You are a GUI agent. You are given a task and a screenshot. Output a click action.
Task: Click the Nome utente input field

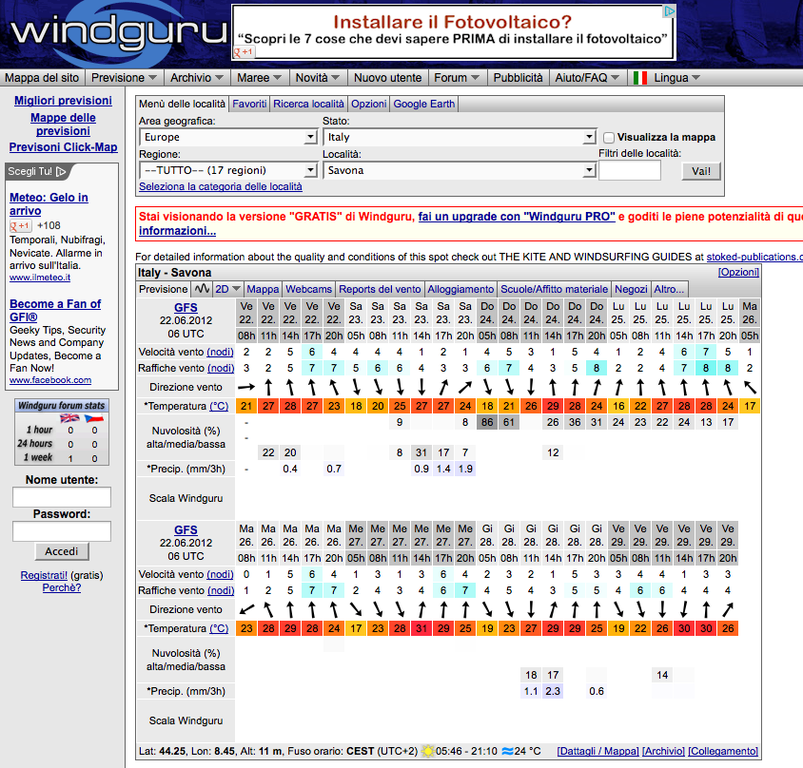click(61, 497)
